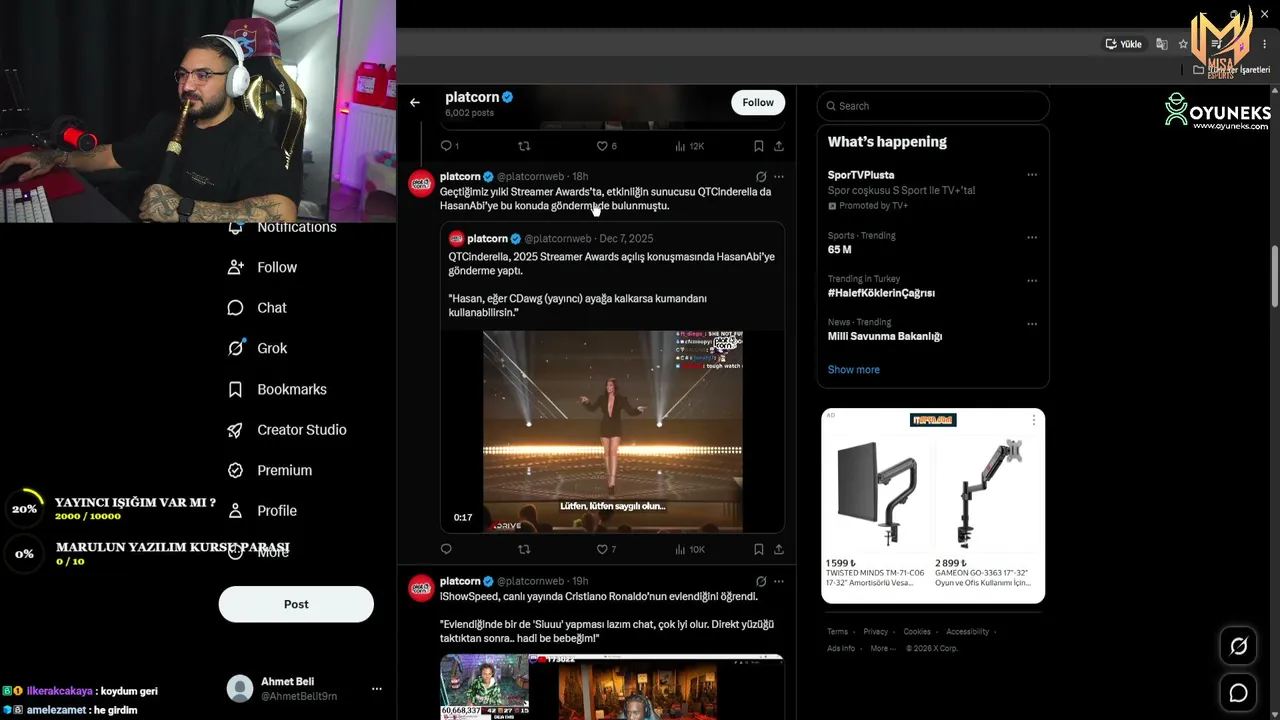Share the post with 12K views
The width and height of the screenshot is (1280, 720).
[x=779, y=146]
